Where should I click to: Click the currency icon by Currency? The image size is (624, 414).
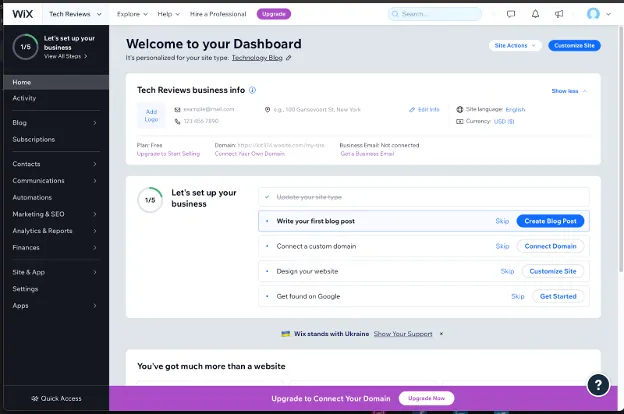[460, 121]
